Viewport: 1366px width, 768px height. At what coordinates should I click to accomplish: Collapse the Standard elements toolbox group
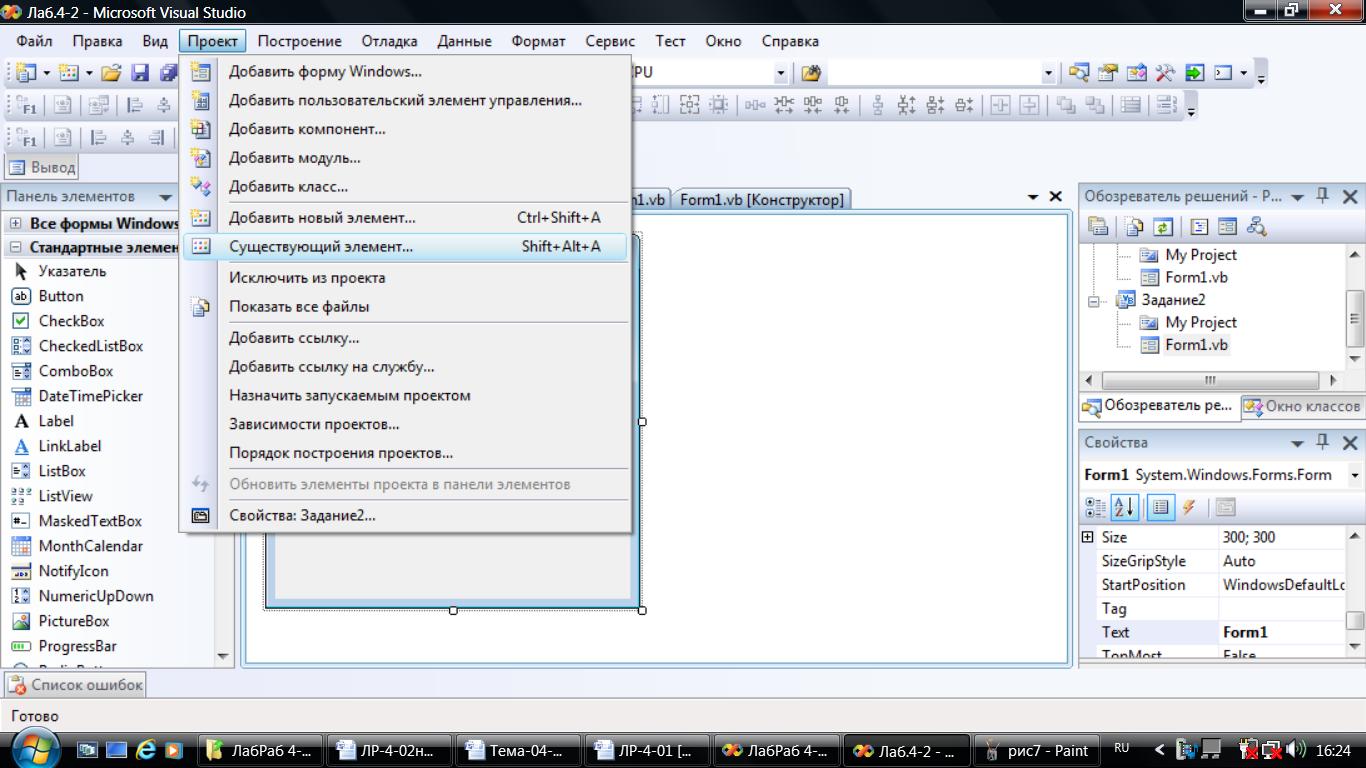(15, 247)
